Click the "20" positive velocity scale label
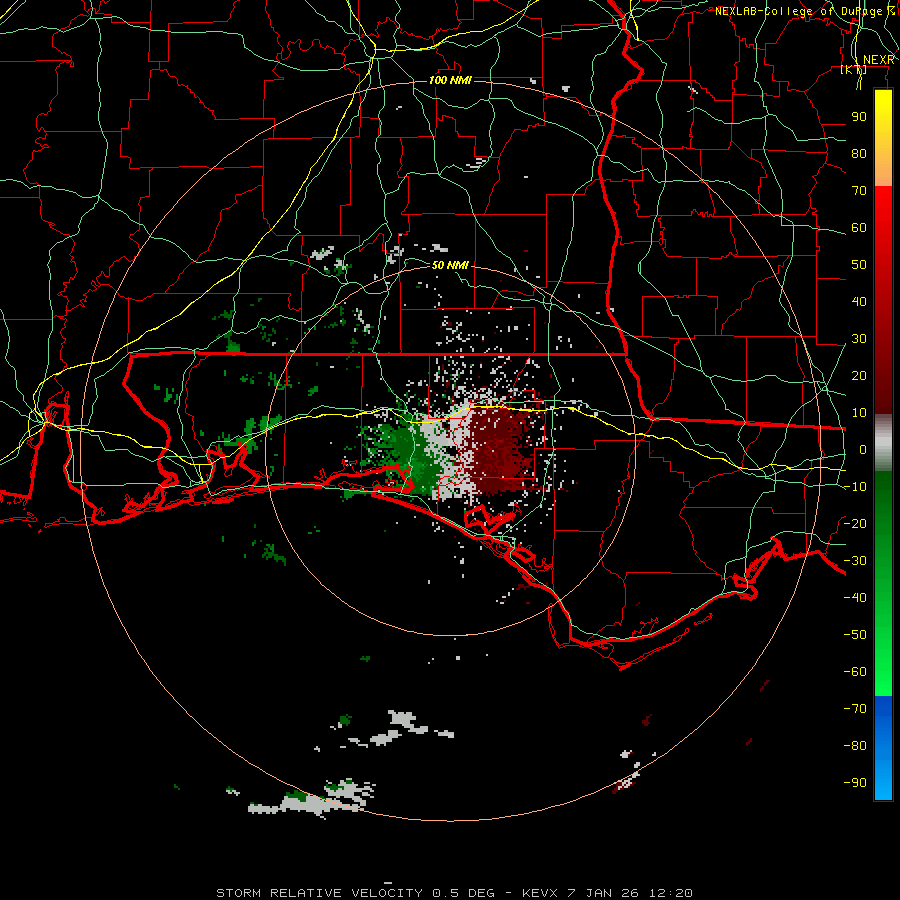 [x=859, y=376]
